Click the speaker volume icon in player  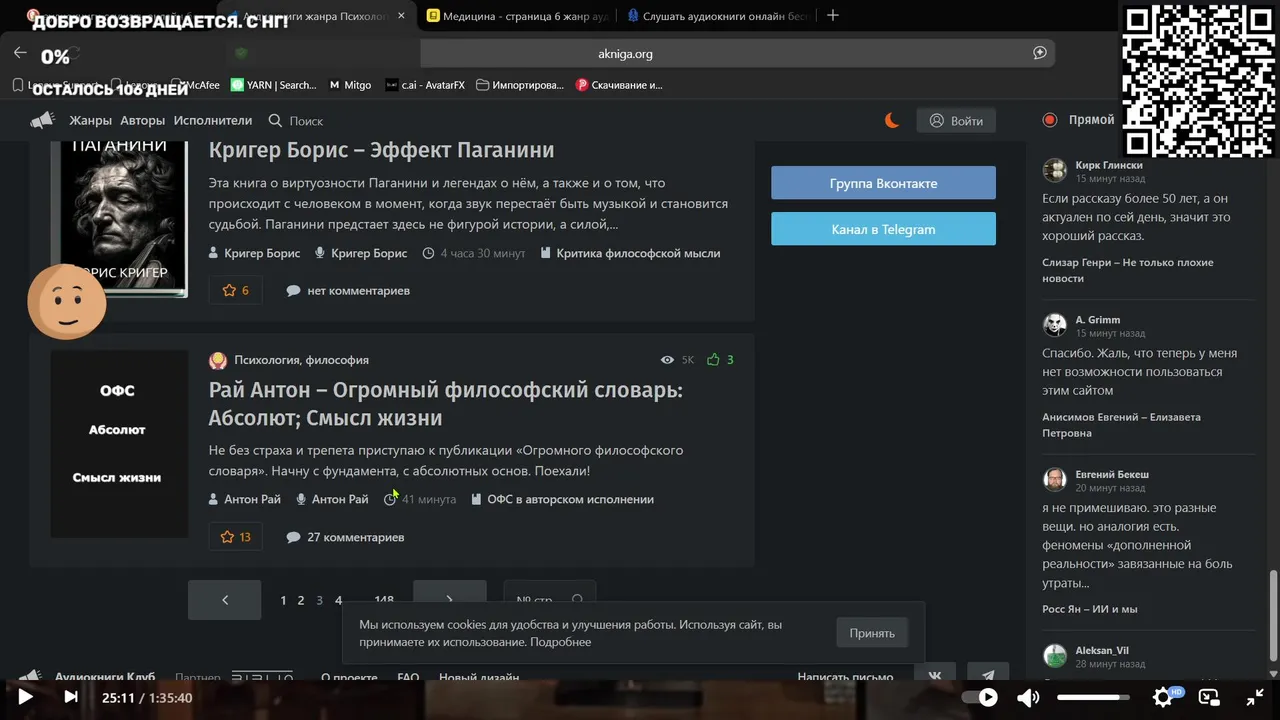tap(1027, 697)
